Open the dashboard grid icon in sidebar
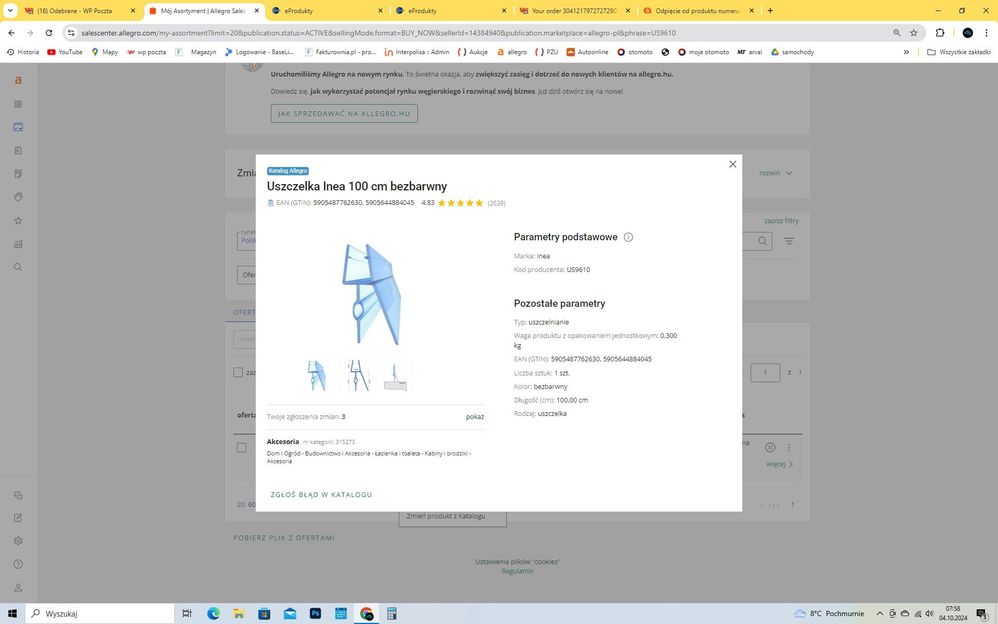This screenshot has width=998, height=624. coord(18,104)
